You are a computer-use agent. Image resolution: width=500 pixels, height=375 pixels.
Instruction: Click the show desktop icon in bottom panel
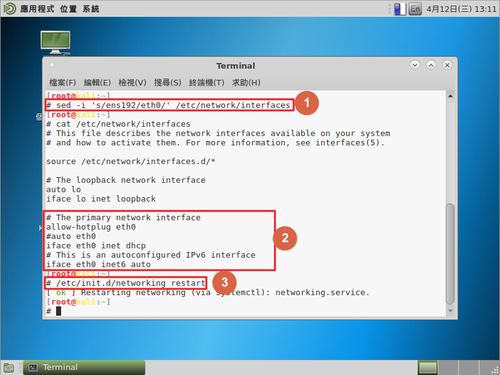click(9, 368)
